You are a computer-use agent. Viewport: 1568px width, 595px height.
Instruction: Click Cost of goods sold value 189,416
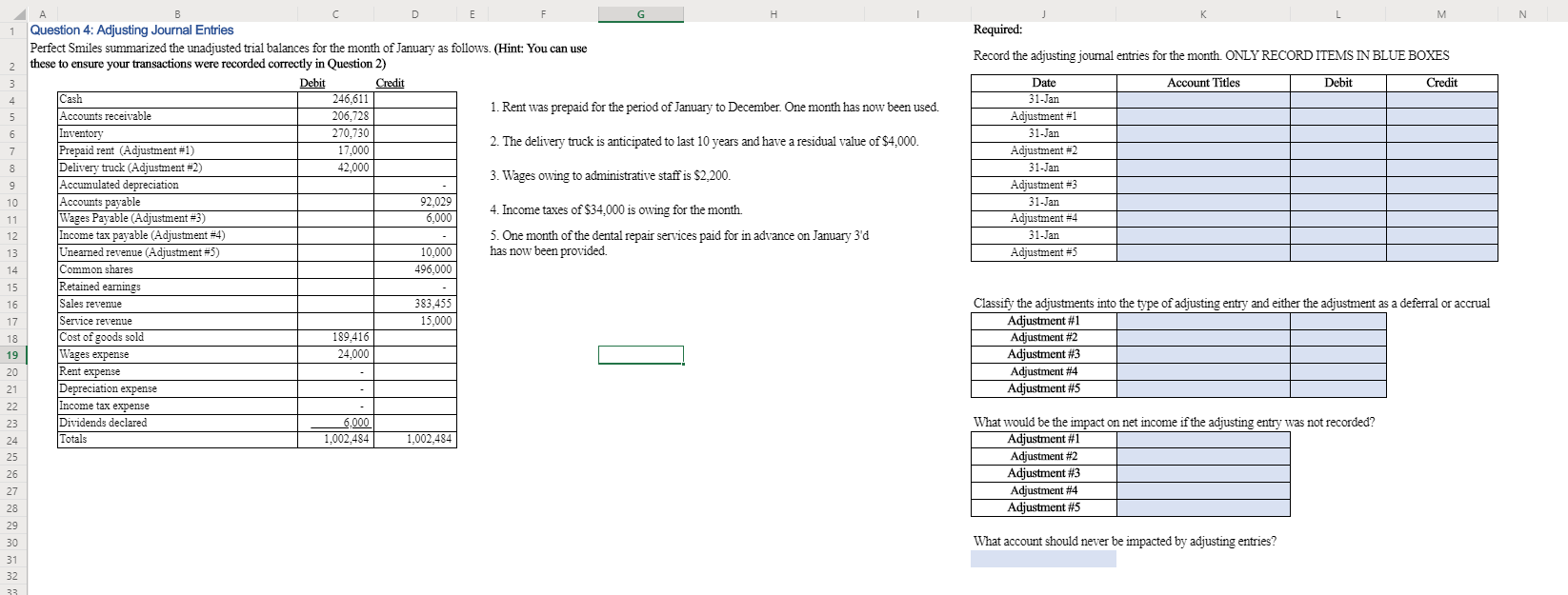point(351,337)
